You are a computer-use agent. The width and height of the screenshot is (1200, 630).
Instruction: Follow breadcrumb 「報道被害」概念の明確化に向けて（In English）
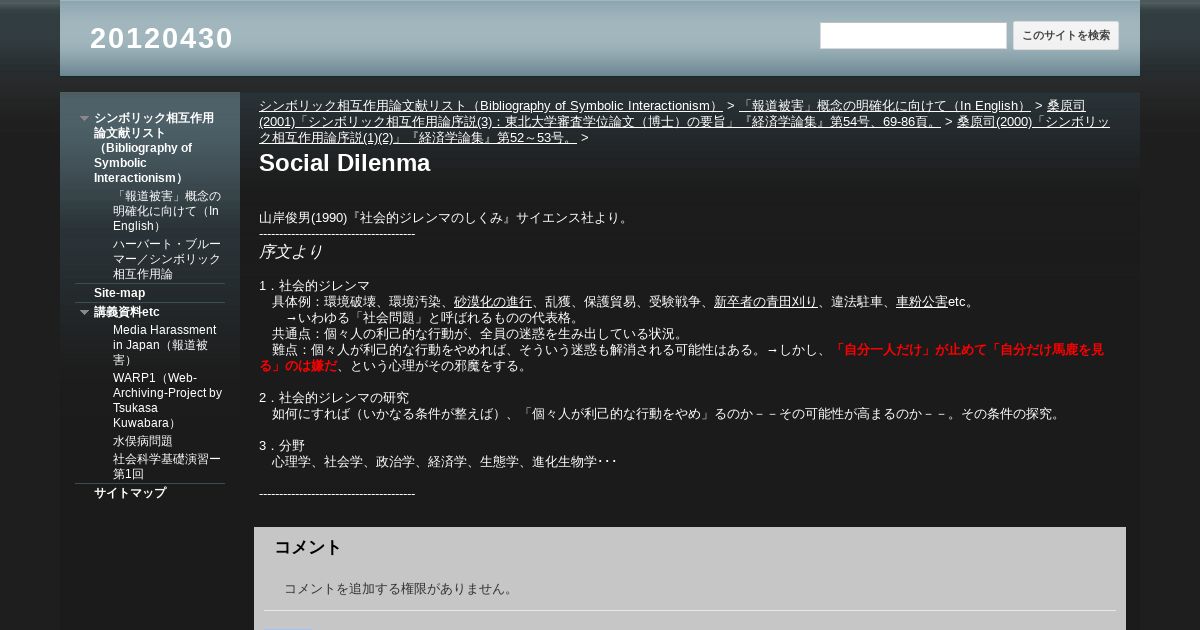point(885,106)
